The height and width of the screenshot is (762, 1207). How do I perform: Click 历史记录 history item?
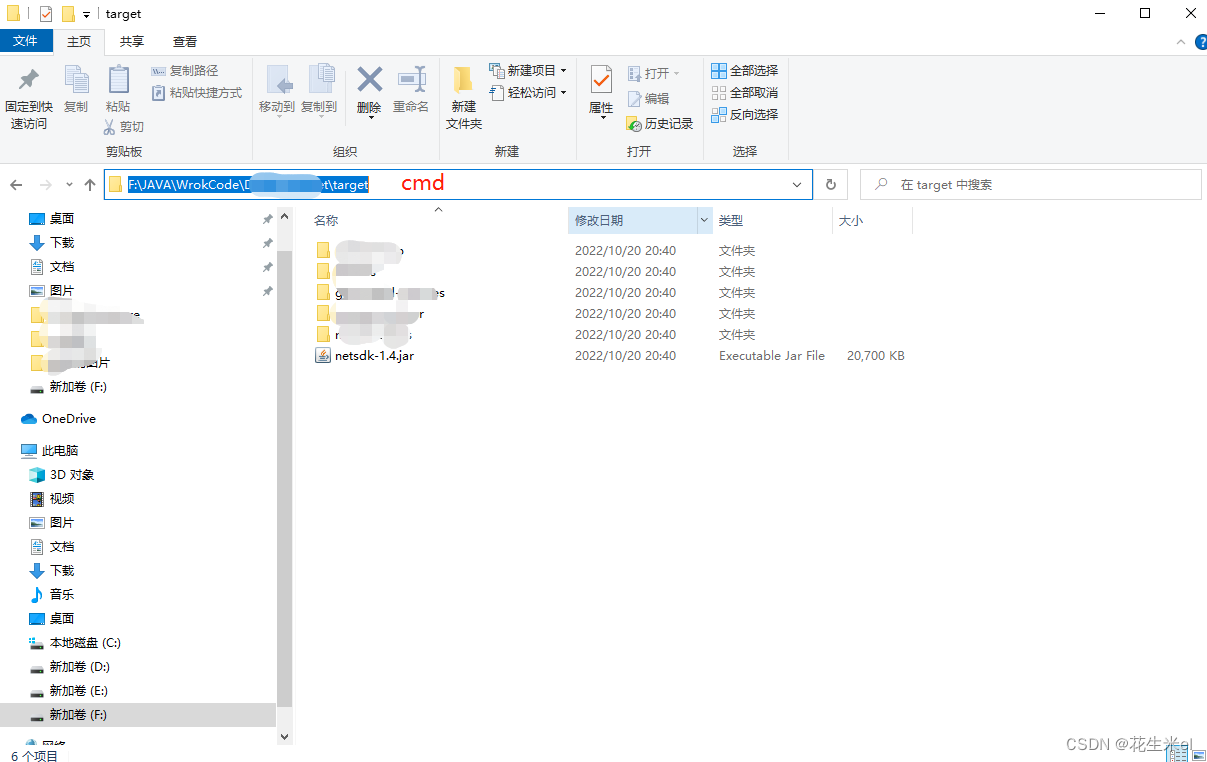point(660,124)
